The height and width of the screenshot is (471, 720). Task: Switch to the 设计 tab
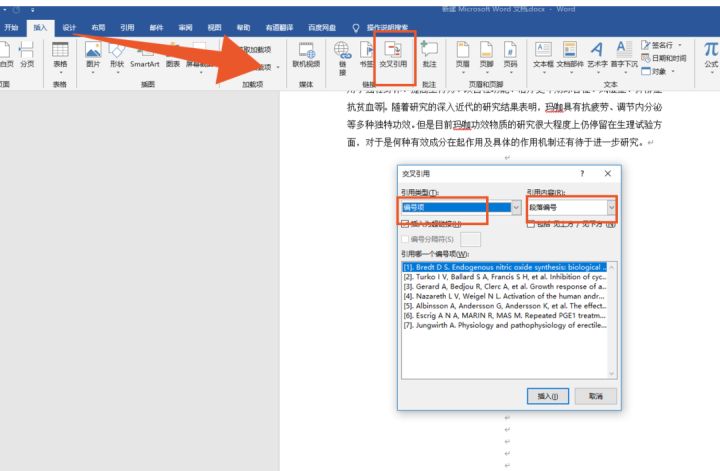tap(69, 28)
